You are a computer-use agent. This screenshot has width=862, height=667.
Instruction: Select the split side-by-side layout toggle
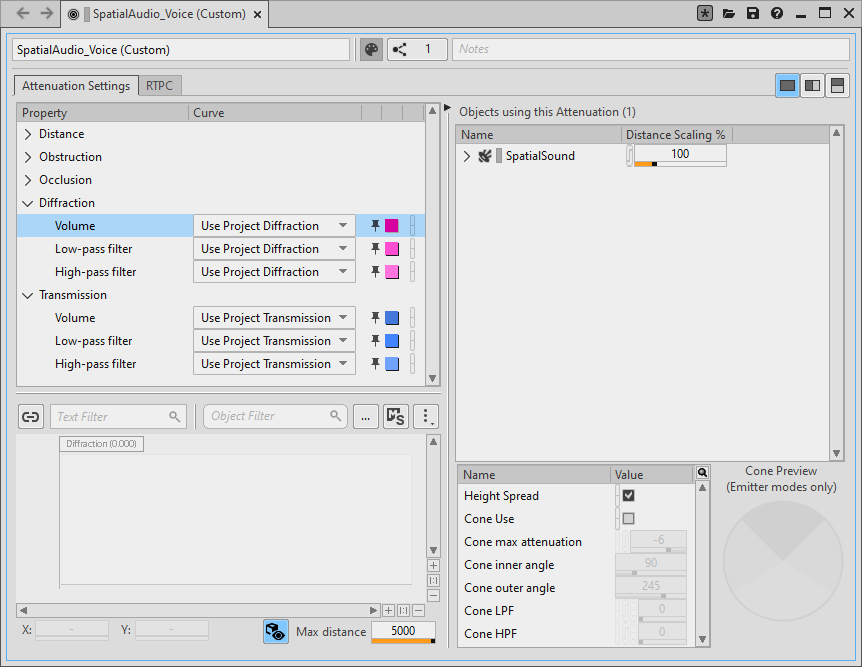pyautogui.click(x=813, y=86)
